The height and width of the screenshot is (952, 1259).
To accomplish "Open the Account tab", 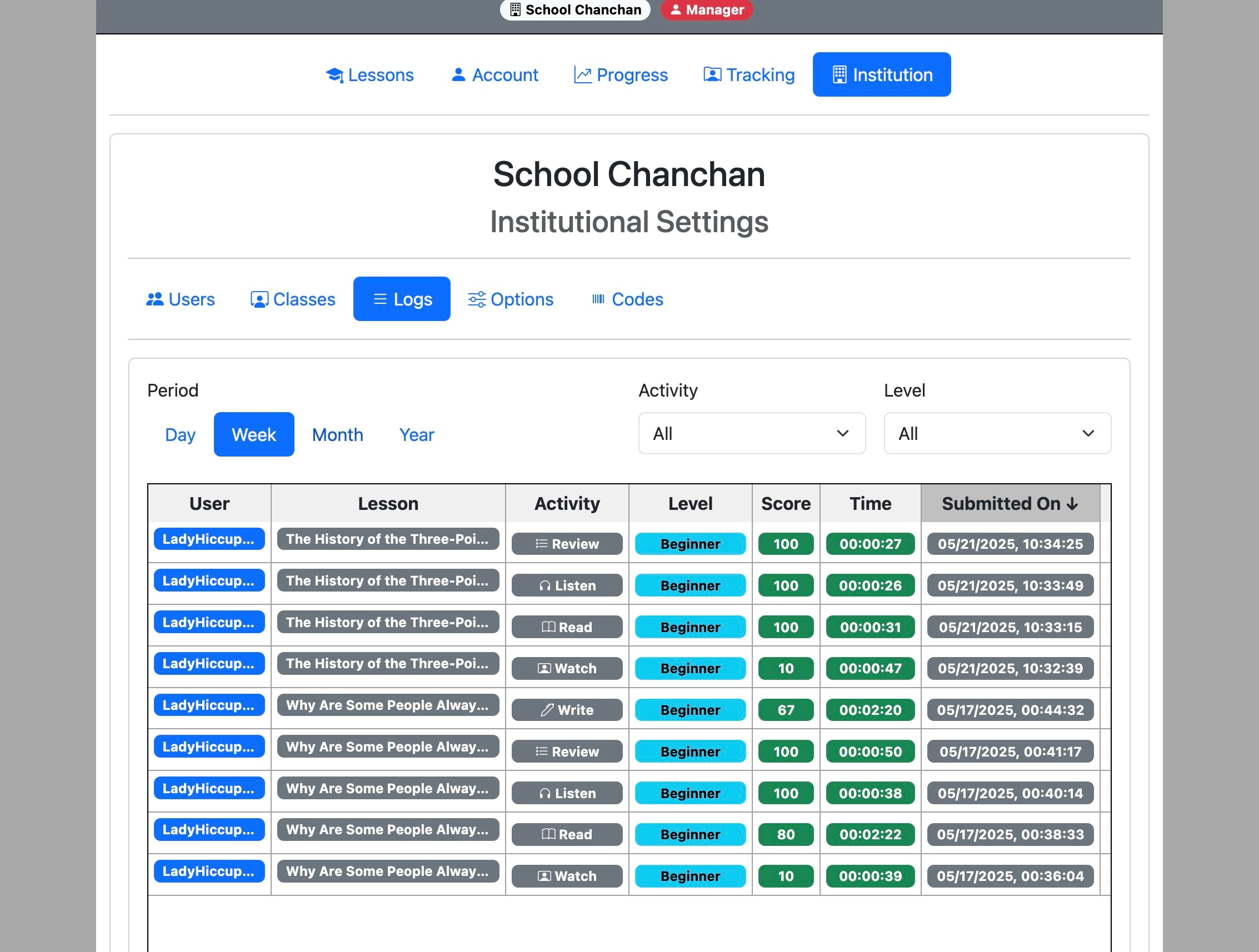I will click(x=494, y=74).
